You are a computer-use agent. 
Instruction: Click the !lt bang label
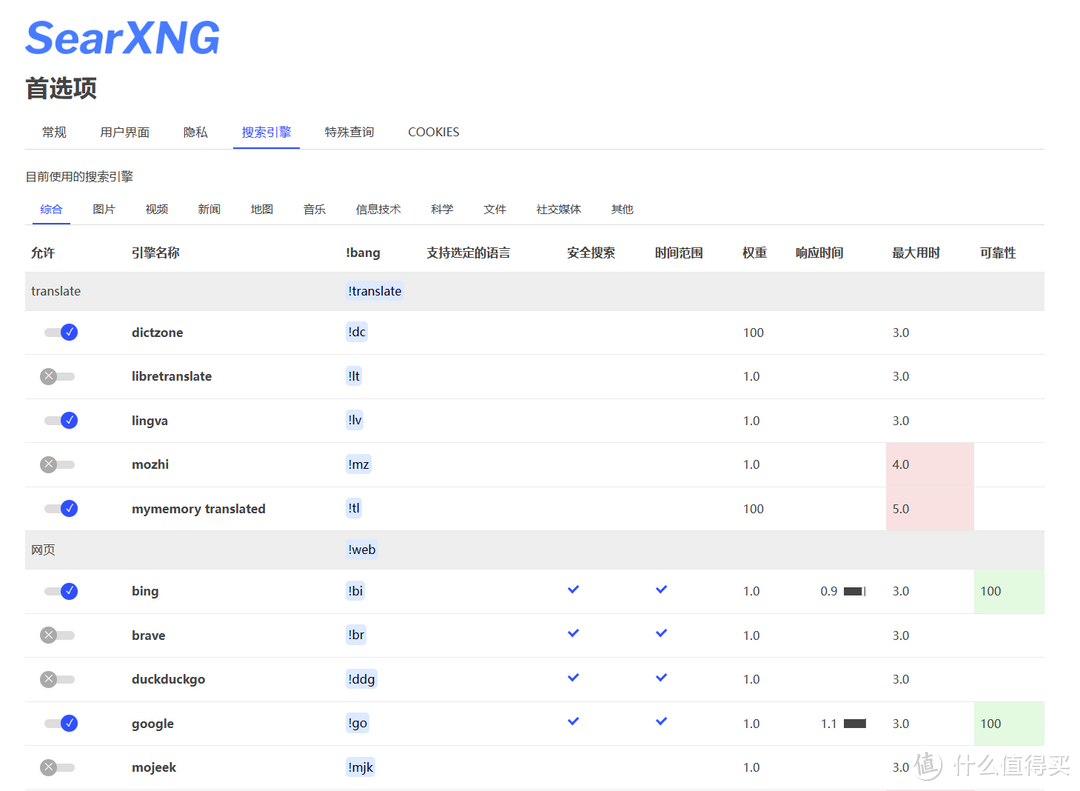[354, 376]
